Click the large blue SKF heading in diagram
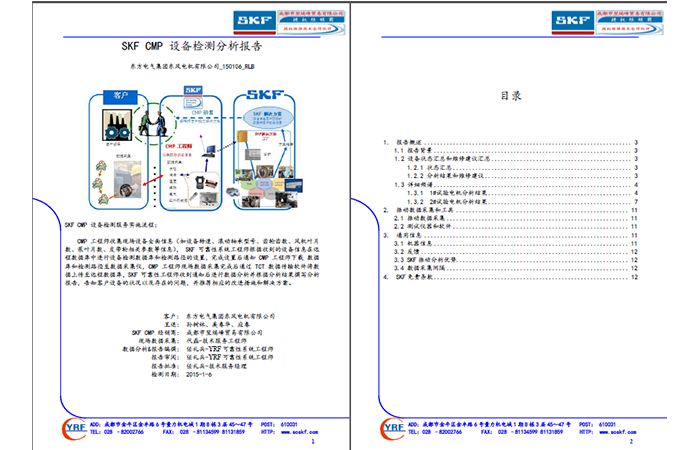This screenshot has height=450, width=700. 265,95
